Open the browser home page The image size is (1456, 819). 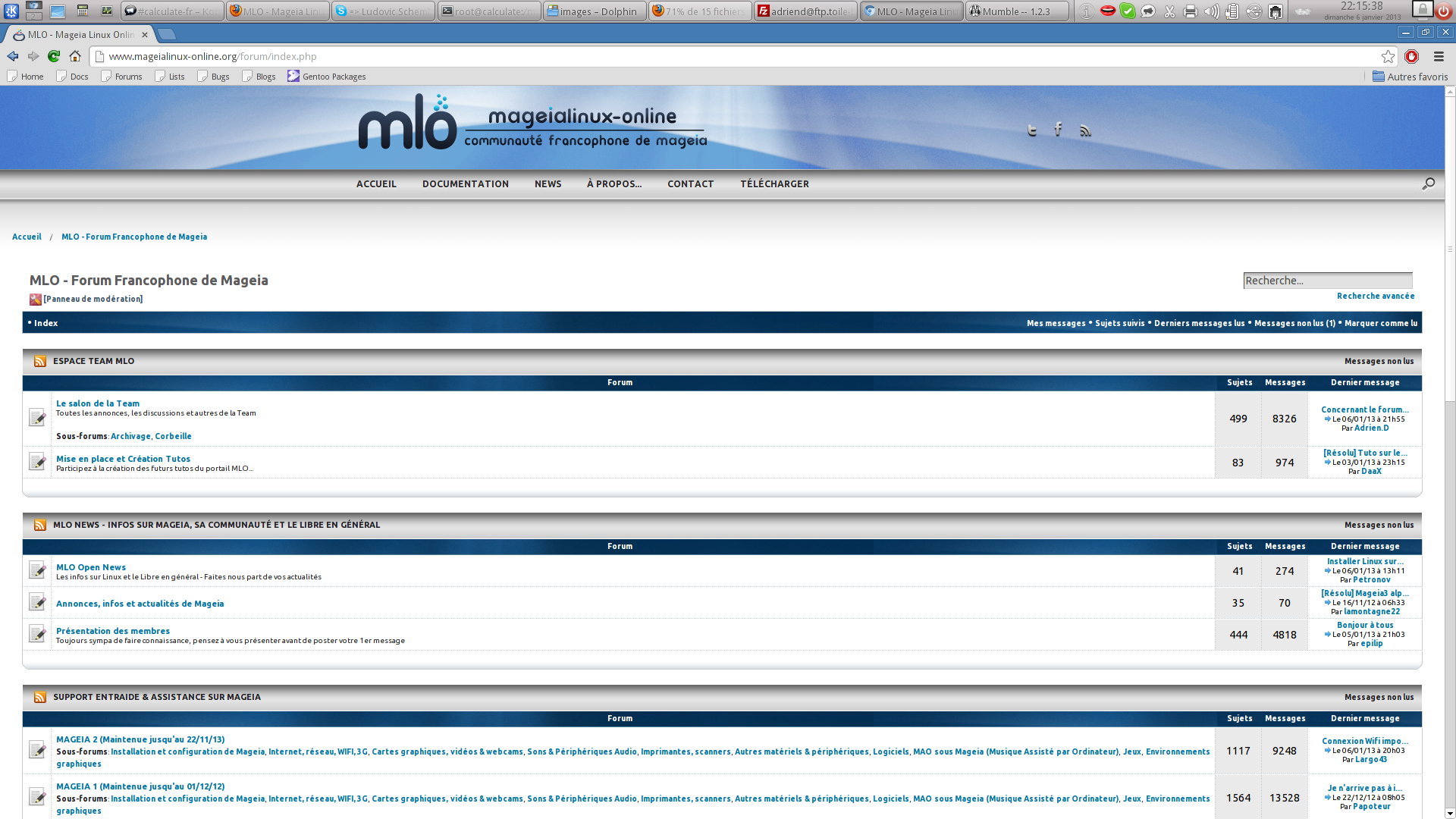tap(75, 56)
